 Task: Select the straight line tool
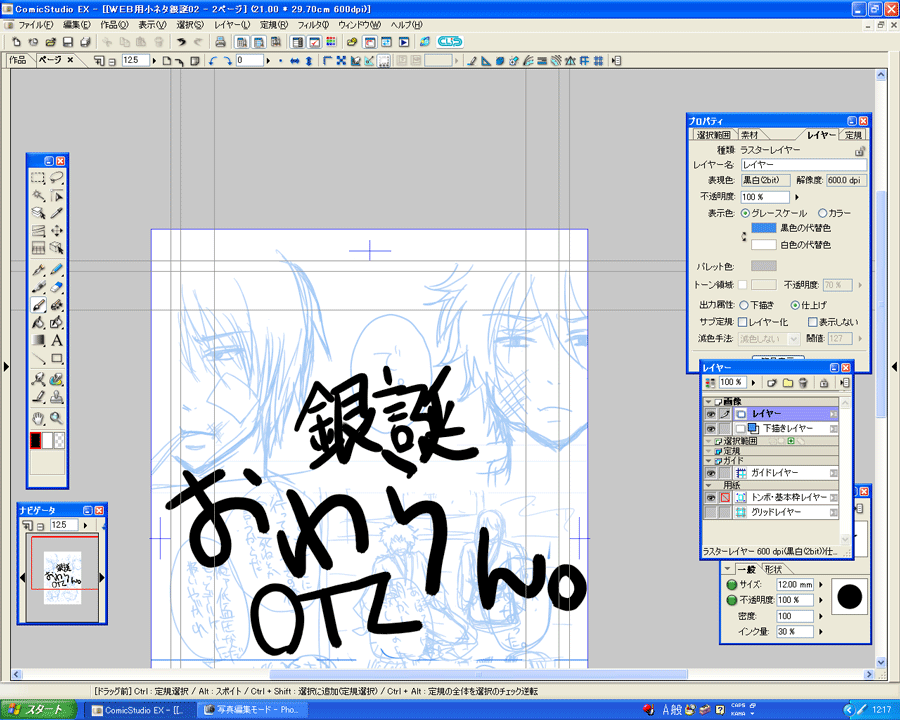tap(38, 358)
